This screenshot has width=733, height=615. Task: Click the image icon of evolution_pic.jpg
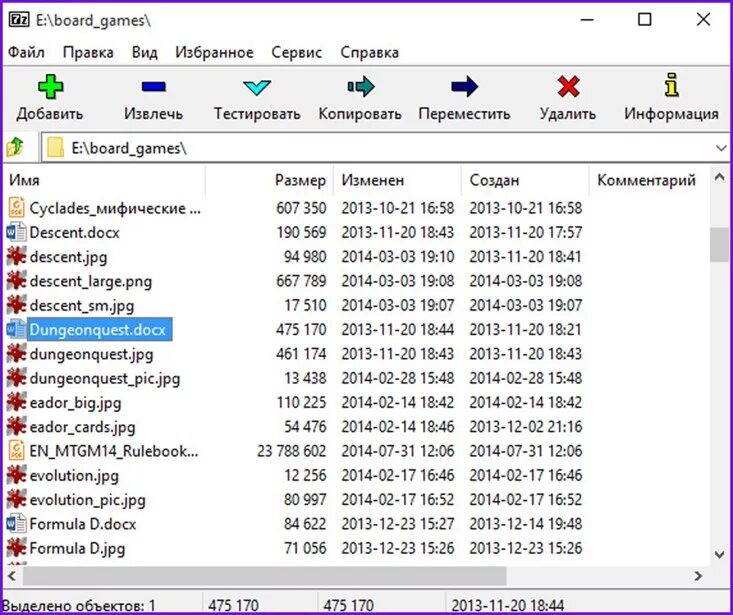pos(16,500)
